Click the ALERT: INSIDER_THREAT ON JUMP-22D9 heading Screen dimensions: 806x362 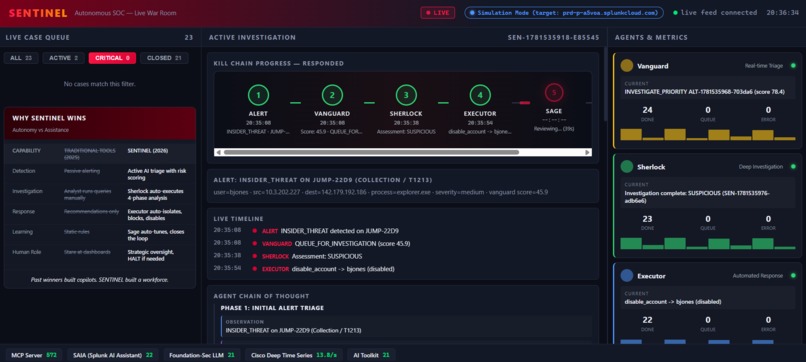click(x=323, y=180)
